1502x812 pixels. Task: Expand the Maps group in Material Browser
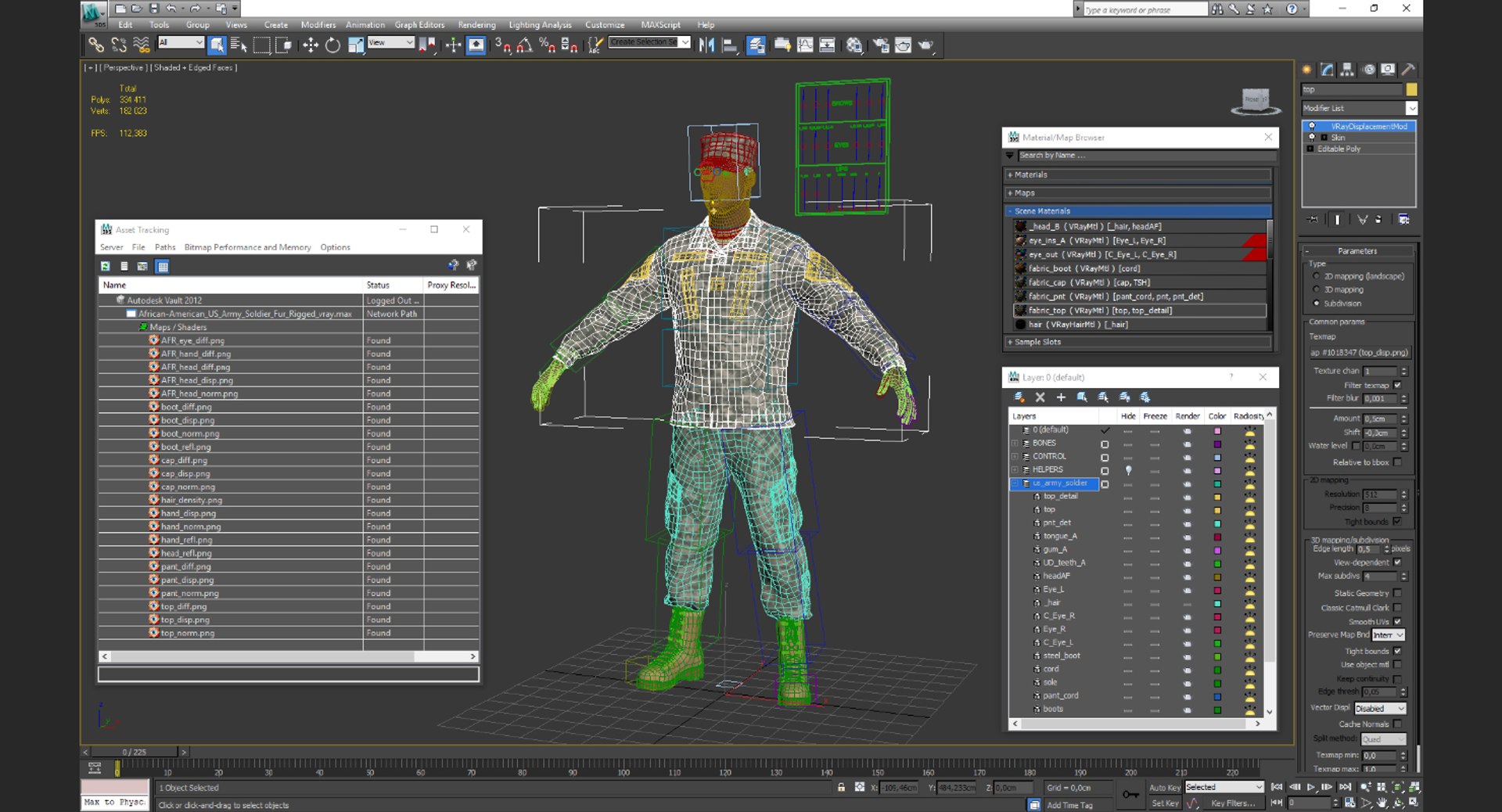(x=1139, y=193)
